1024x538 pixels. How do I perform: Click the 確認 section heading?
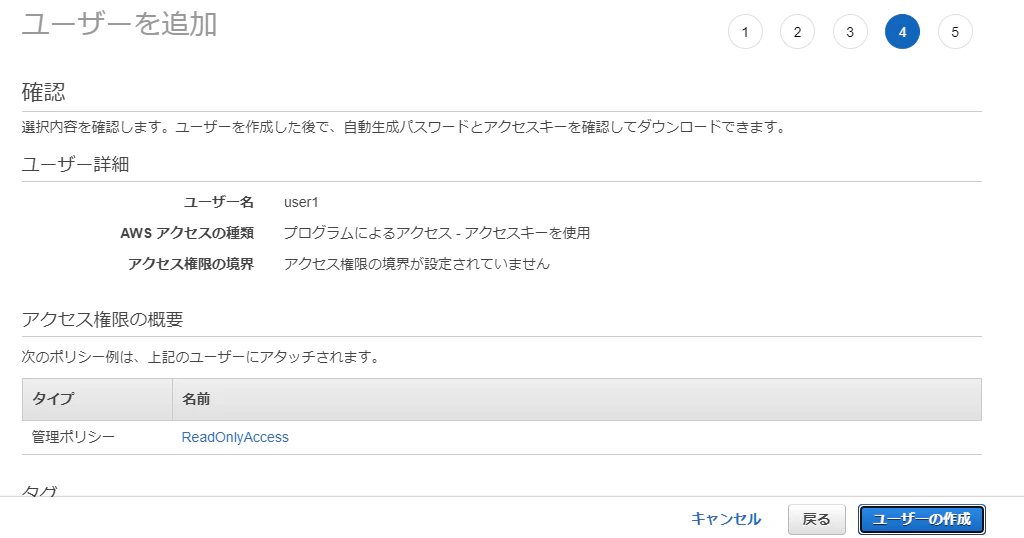coord(44,92)
